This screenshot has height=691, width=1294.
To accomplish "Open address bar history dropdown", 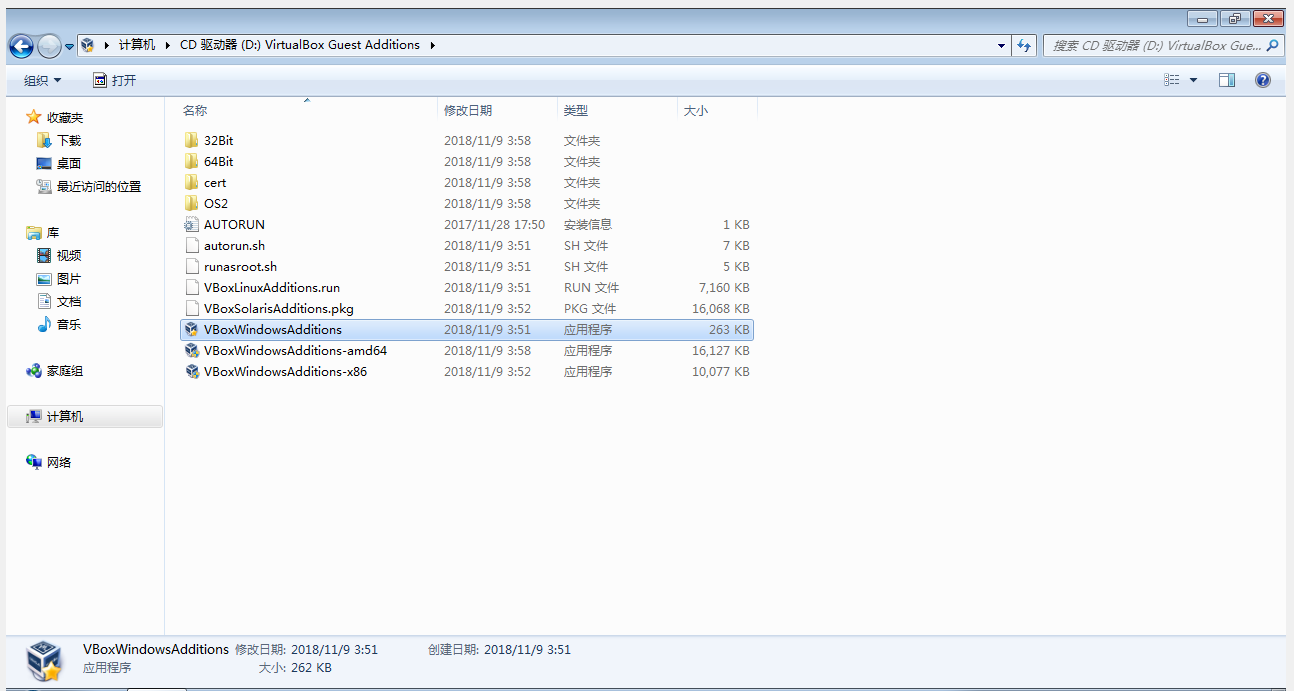I will pyautogui.click(x=1002, y=46).
